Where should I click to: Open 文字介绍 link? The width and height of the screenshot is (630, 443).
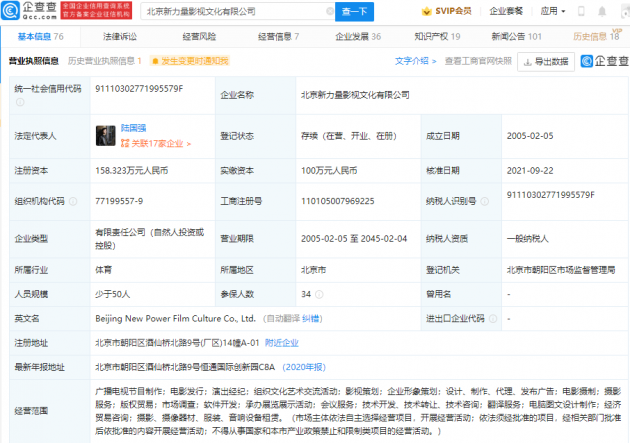pyautogui.click(x=415, y=61)
